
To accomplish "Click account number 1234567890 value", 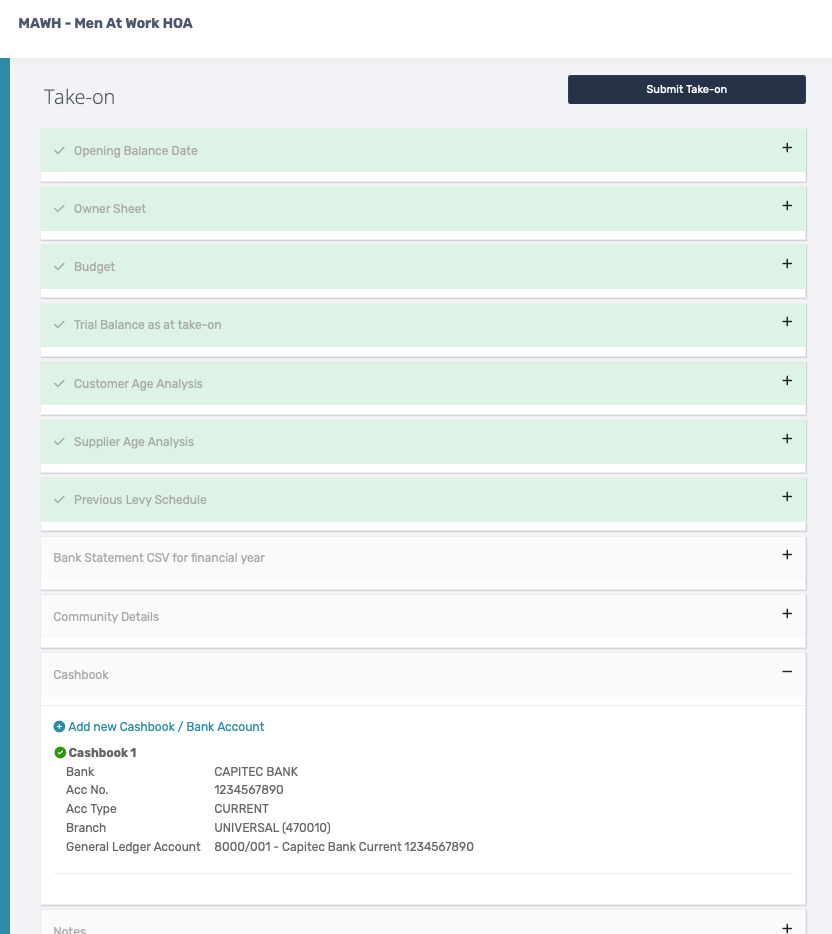I will point(249,790).
